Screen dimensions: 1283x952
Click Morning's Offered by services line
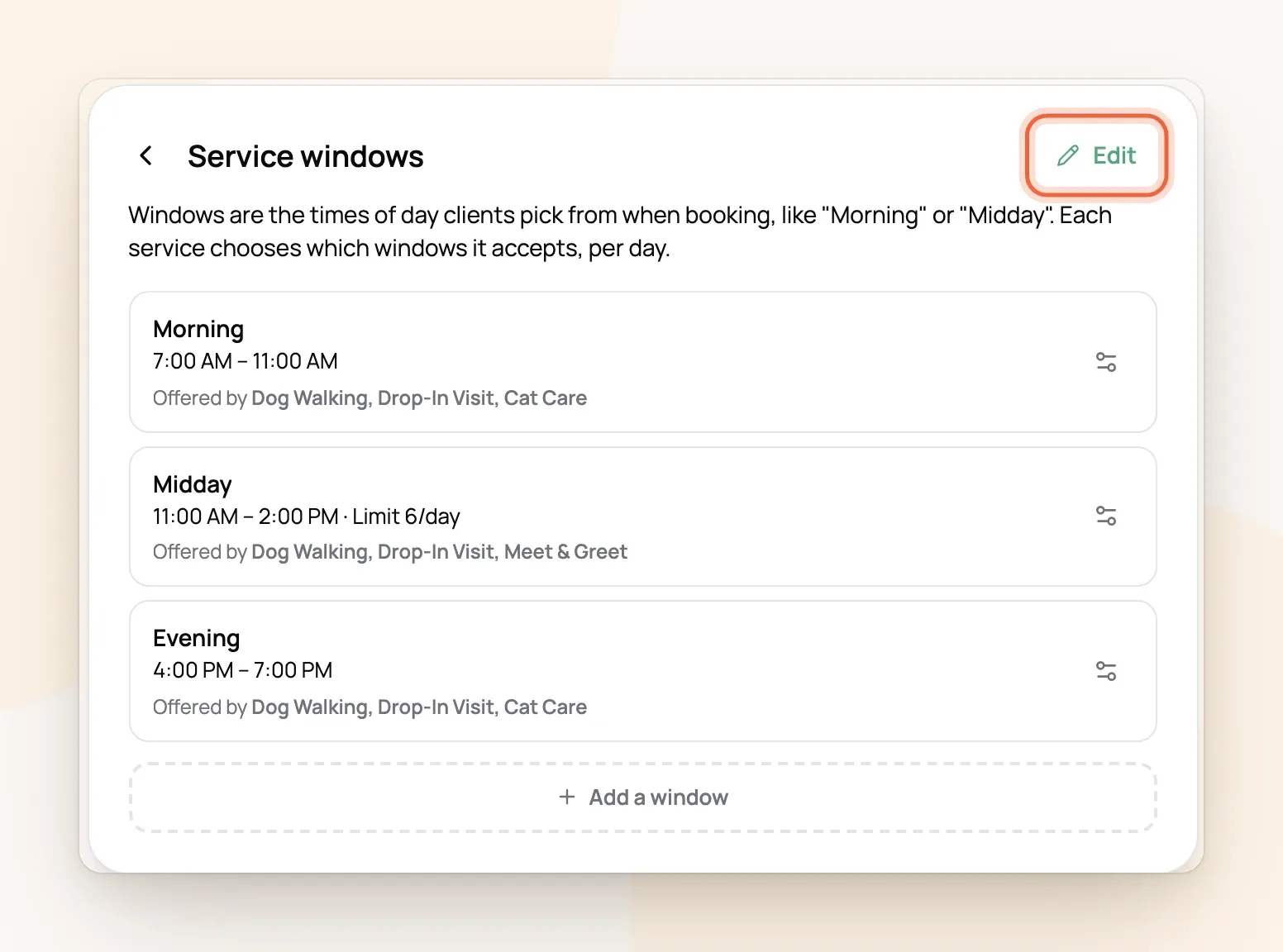[370, 398]
